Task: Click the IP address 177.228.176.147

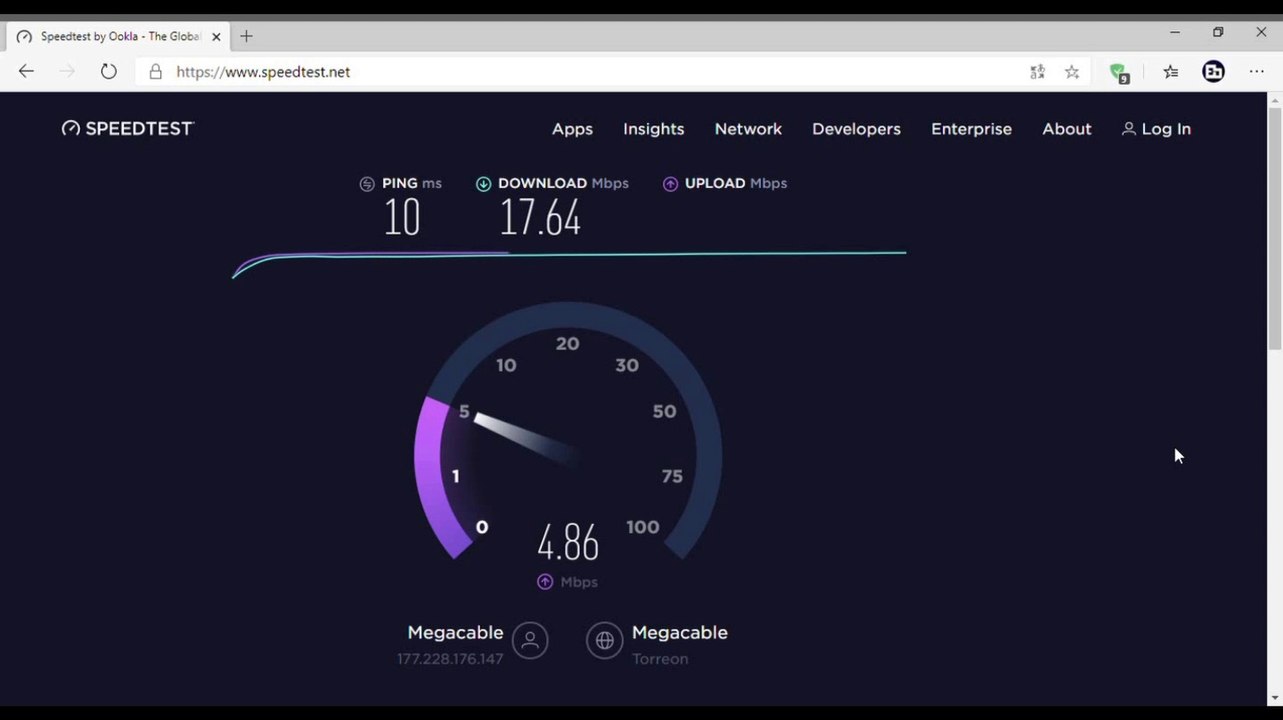Action: (x=450, y=659)
